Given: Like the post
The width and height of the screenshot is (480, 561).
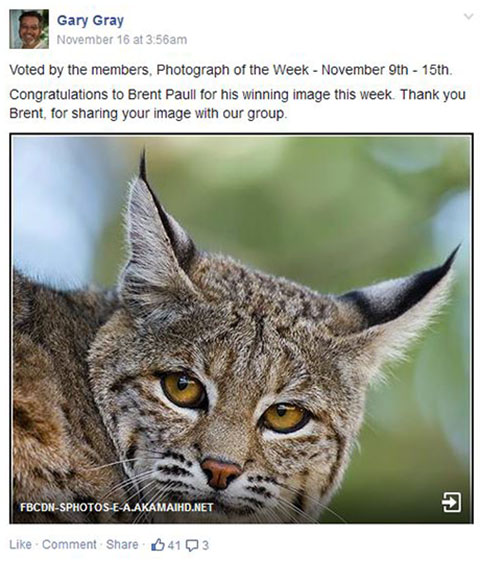Looking at the screenshot, I should [20, 545].
